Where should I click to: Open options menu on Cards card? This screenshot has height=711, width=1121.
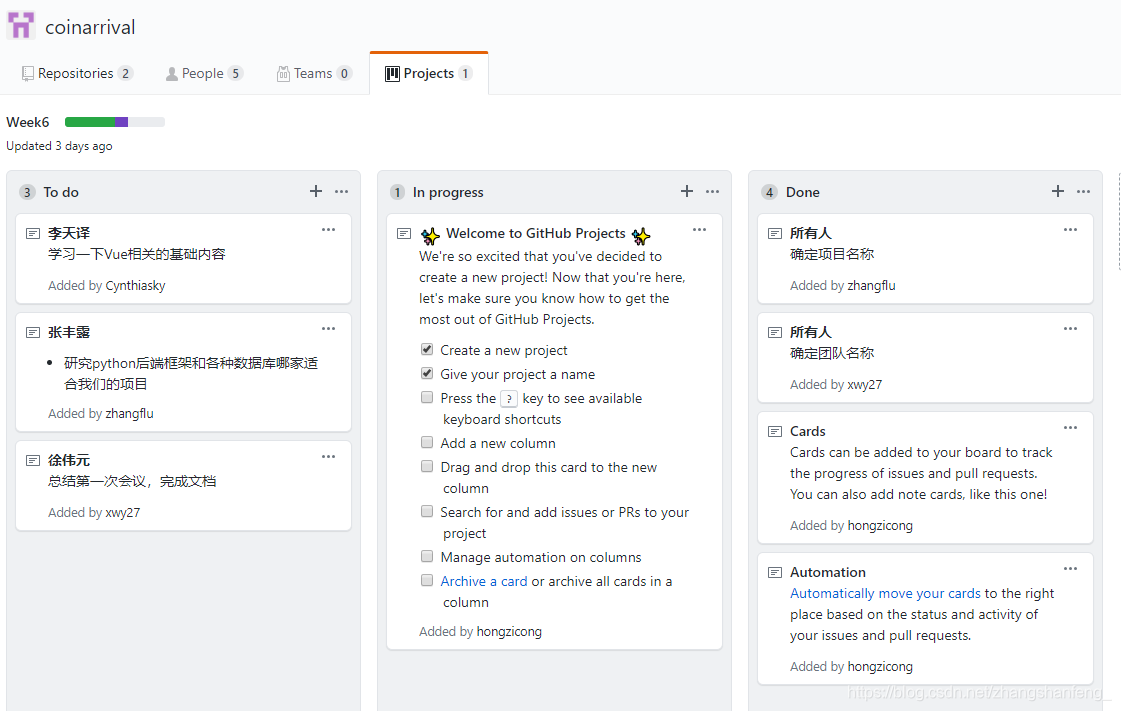click(1070, 427)
